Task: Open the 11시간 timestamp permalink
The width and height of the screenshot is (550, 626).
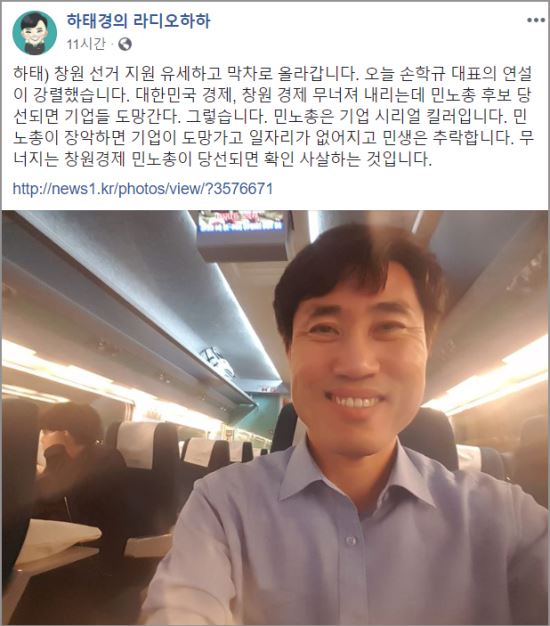Action: (x=86, y=44)
